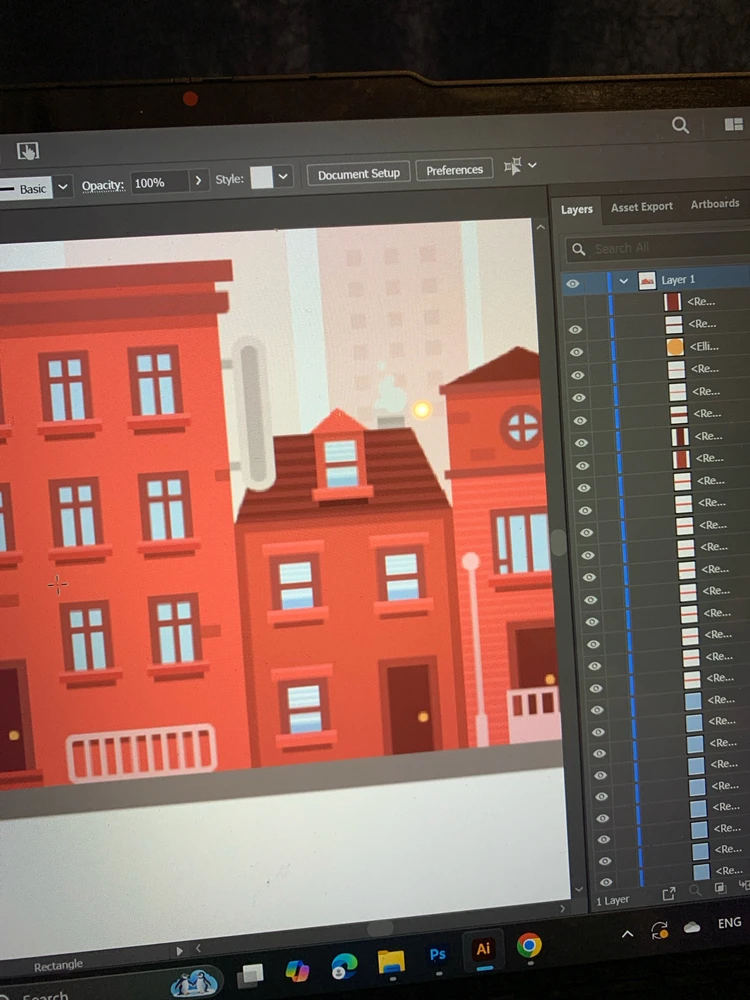Toggle the eye icon on the bottom layer row
This screenshot has height=1000, width=750.
pyautogui.click(x=605, y=883)
